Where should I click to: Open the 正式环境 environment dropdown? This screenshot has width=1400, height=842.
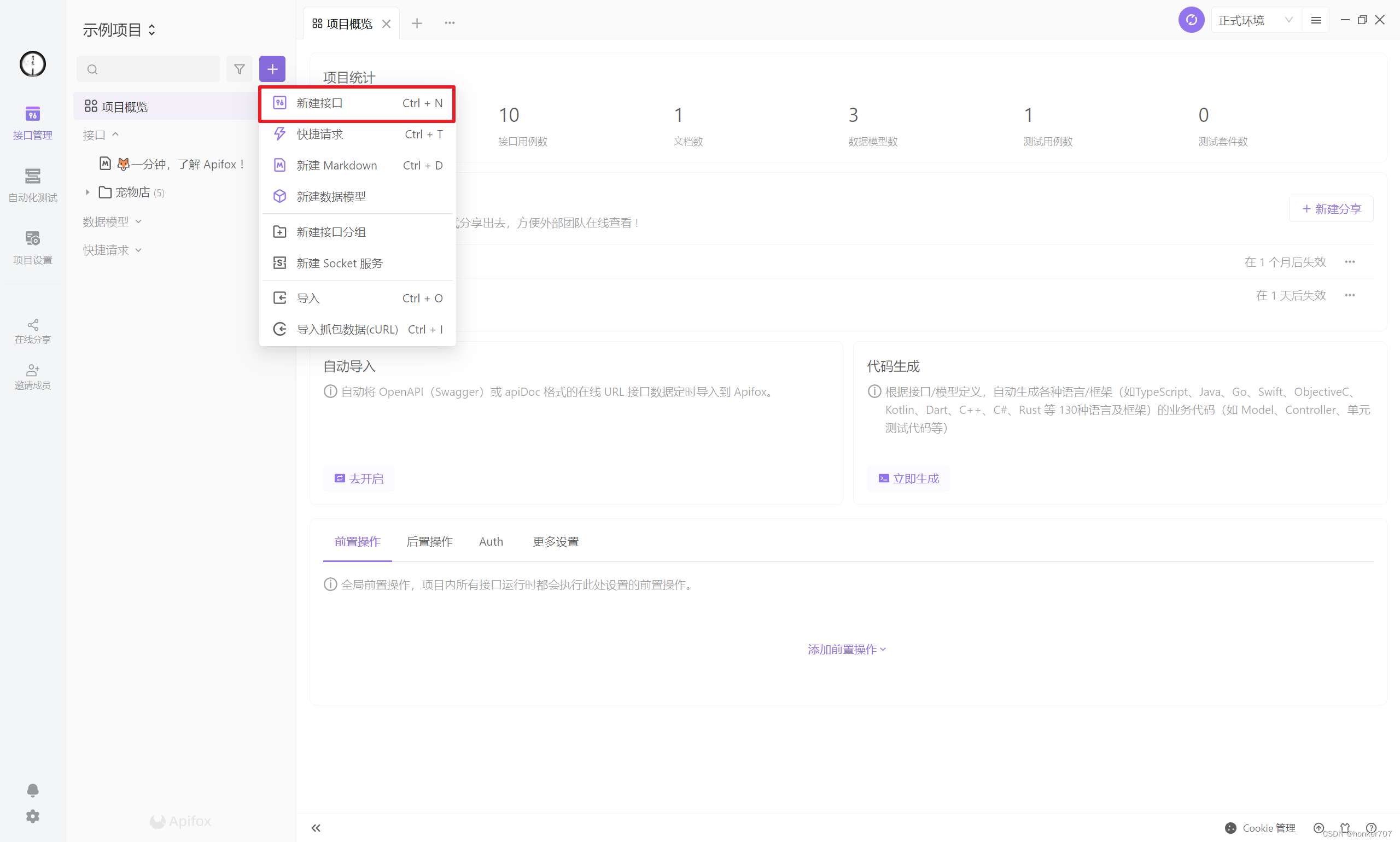pos(1255,20)
